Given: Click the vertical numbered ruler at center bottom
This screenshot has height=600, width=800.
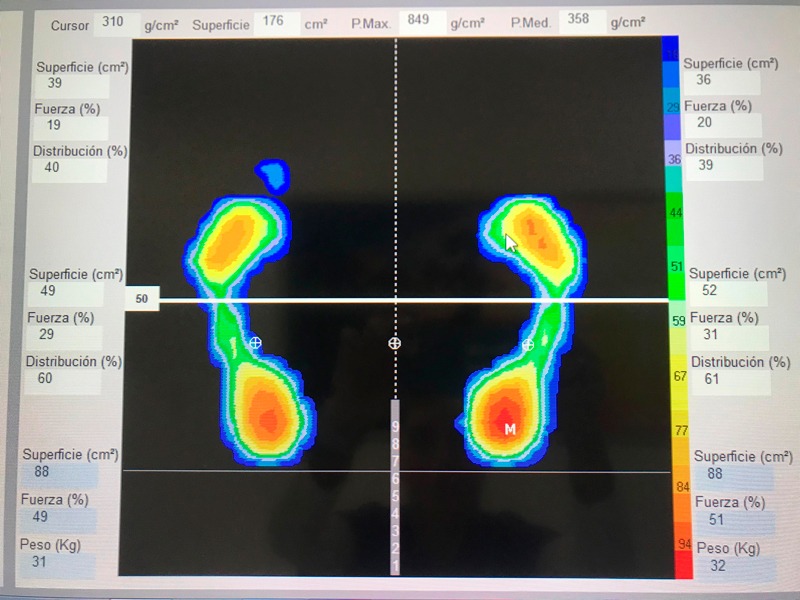Looking at the screenshot, I should [x=395, y=487].
